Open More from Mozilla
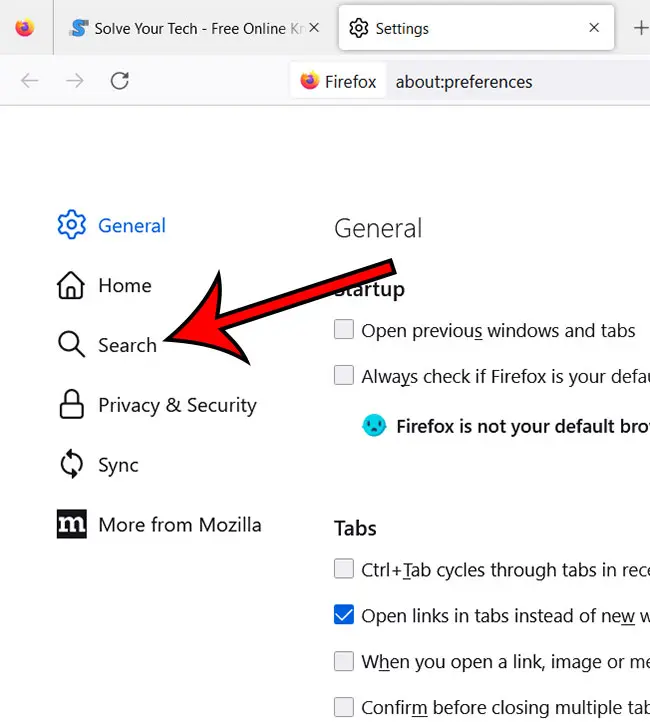650x722 pixels. [180, 525]
